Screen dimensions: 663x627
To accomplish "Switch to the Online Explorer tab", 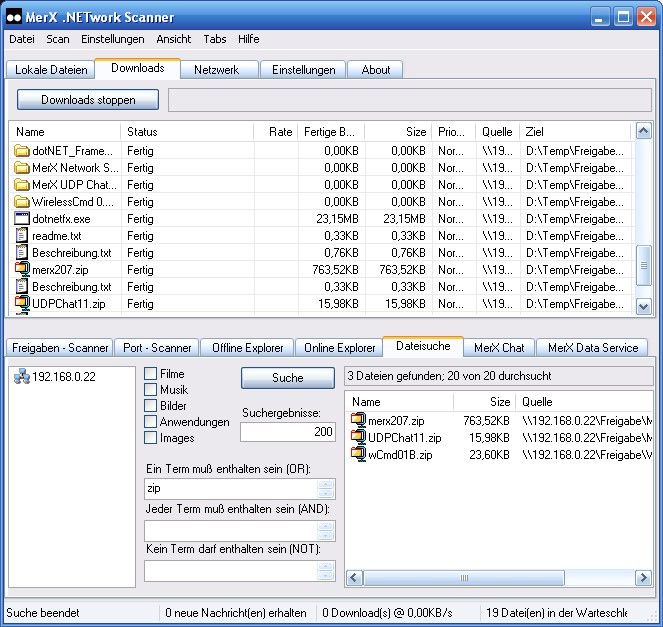I will click(340, 348).
